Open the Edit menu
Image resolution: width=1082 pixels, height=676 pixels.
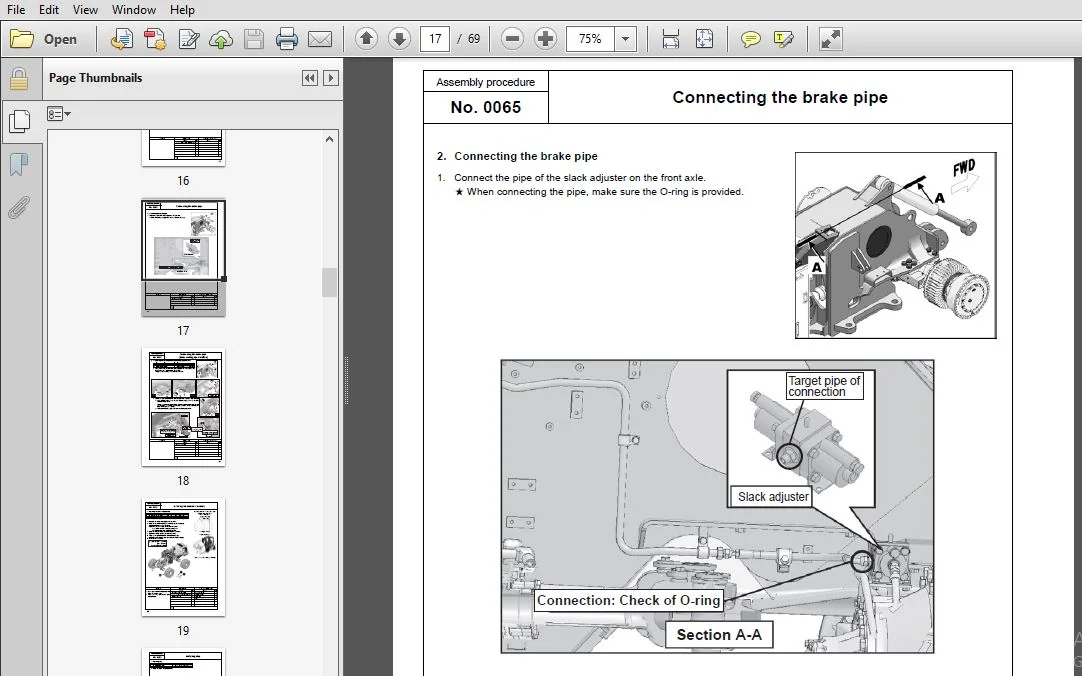point(48,10)
